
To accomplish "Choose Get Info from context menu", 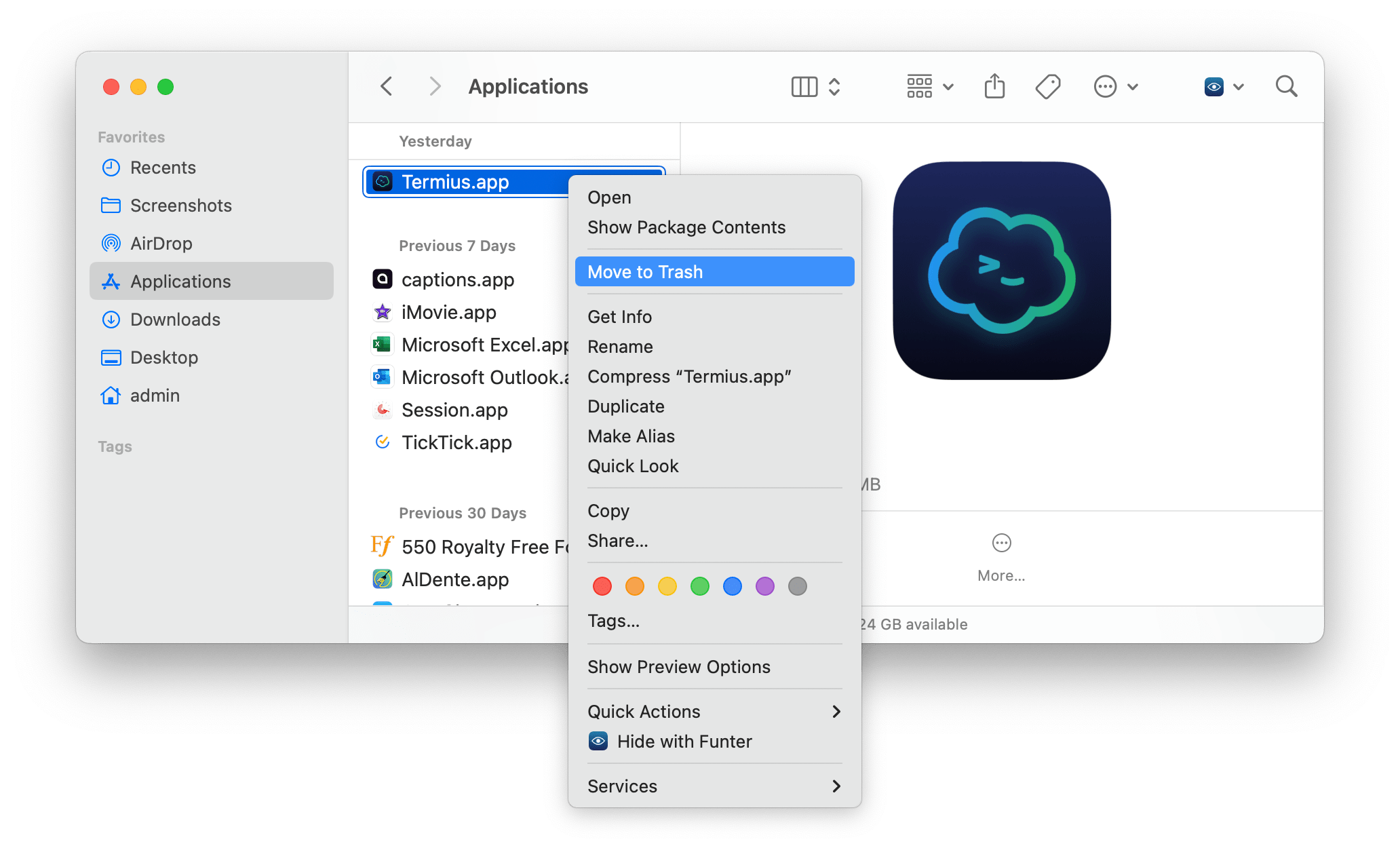I will [x=715, y=317].
